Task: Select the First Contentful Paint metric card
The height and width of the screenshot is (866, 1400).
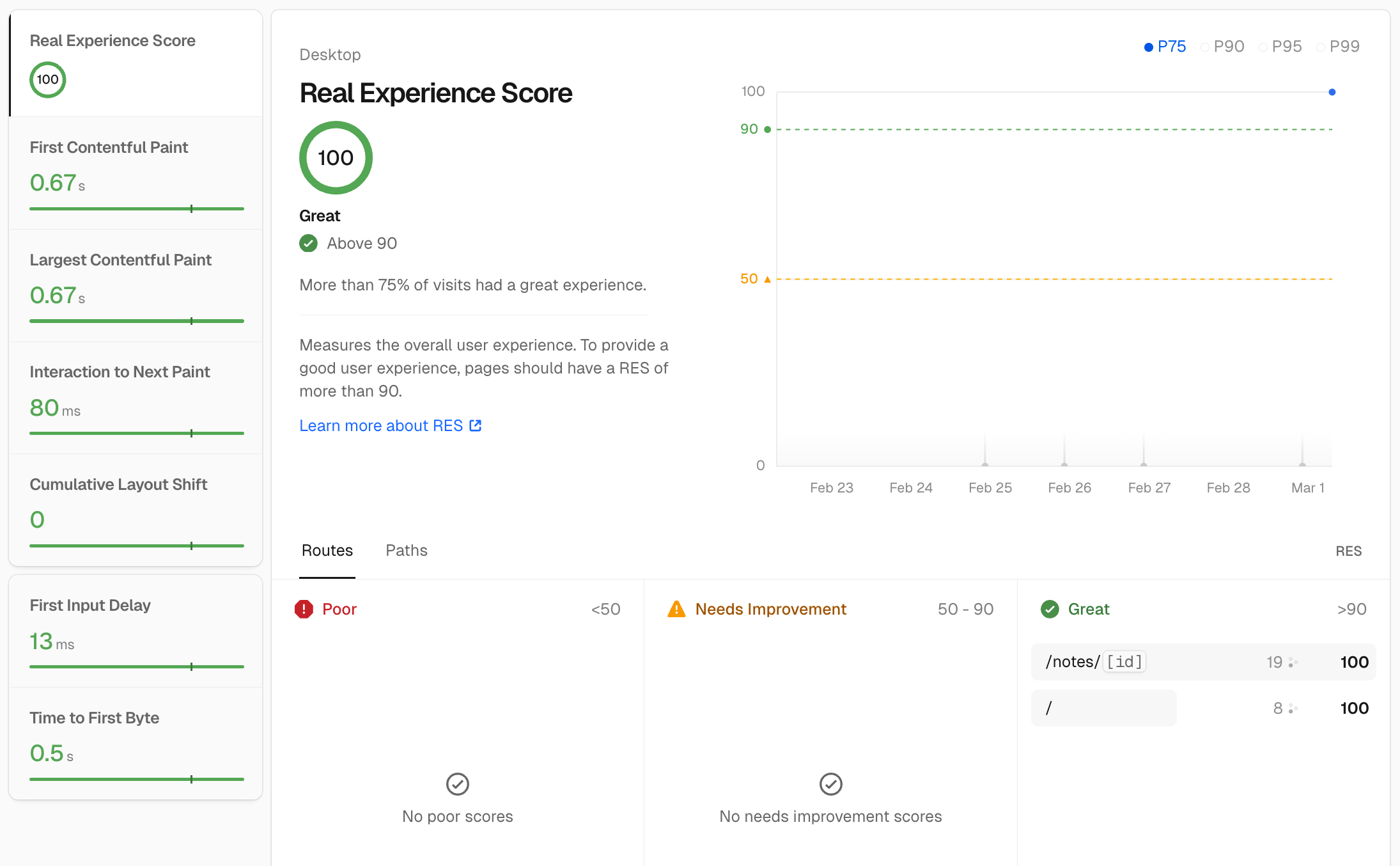Action: [x=136, y=173]
